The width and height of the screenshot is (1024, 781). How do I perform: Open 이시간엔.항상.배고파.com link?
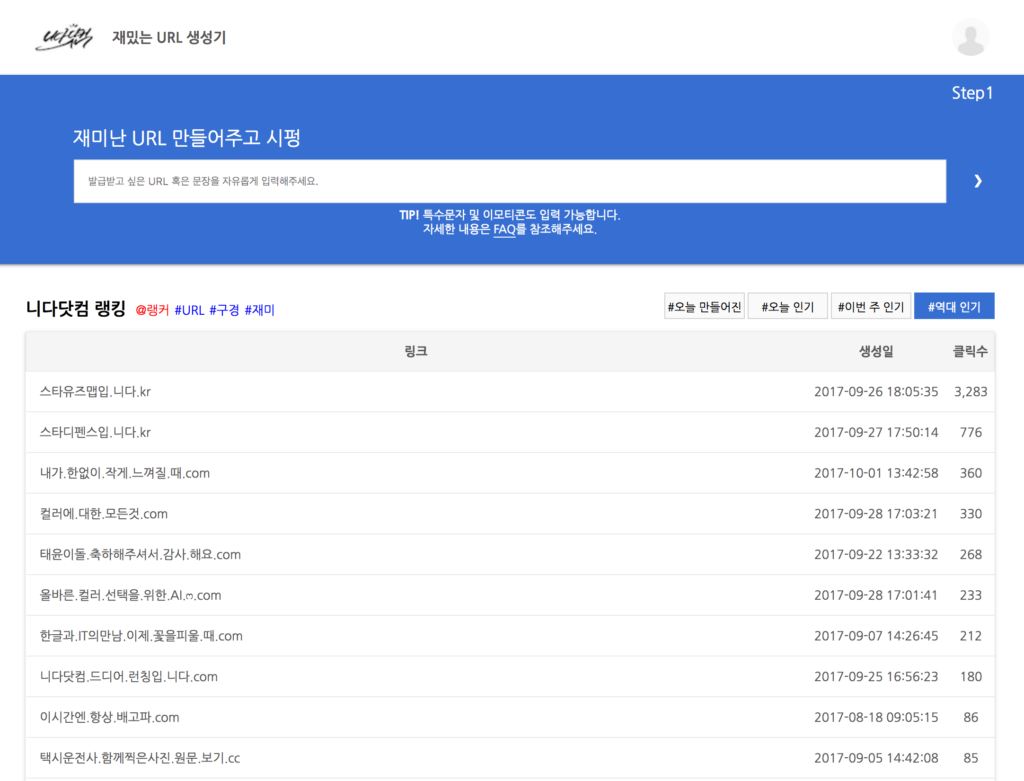coord(110,717)
